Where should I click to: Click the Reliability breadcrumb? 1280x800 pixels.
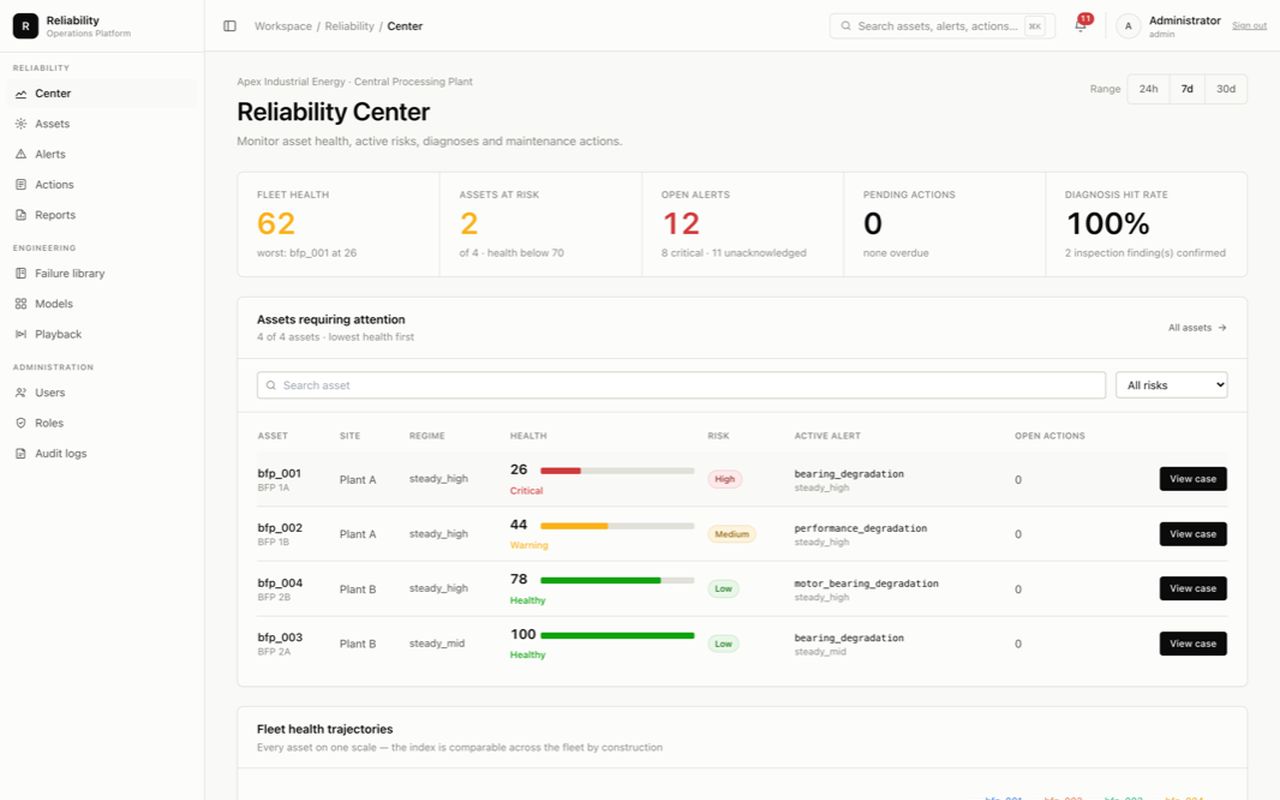349,26
